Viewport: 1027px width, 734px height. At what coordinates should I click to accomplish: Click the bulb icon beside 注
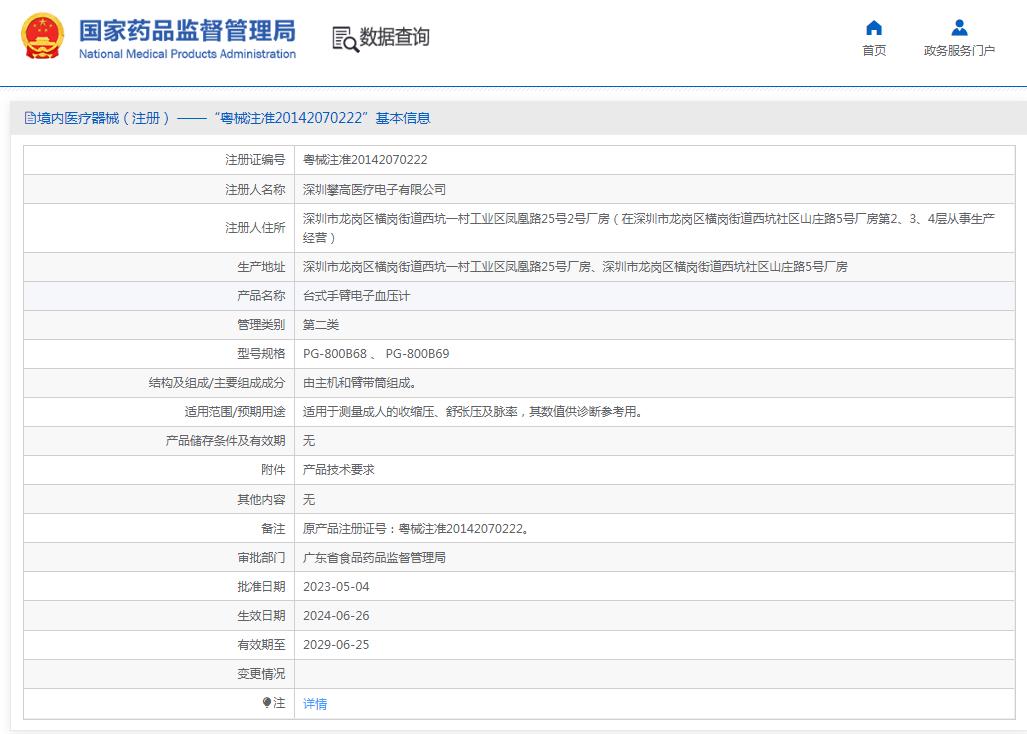click(267, 703)
